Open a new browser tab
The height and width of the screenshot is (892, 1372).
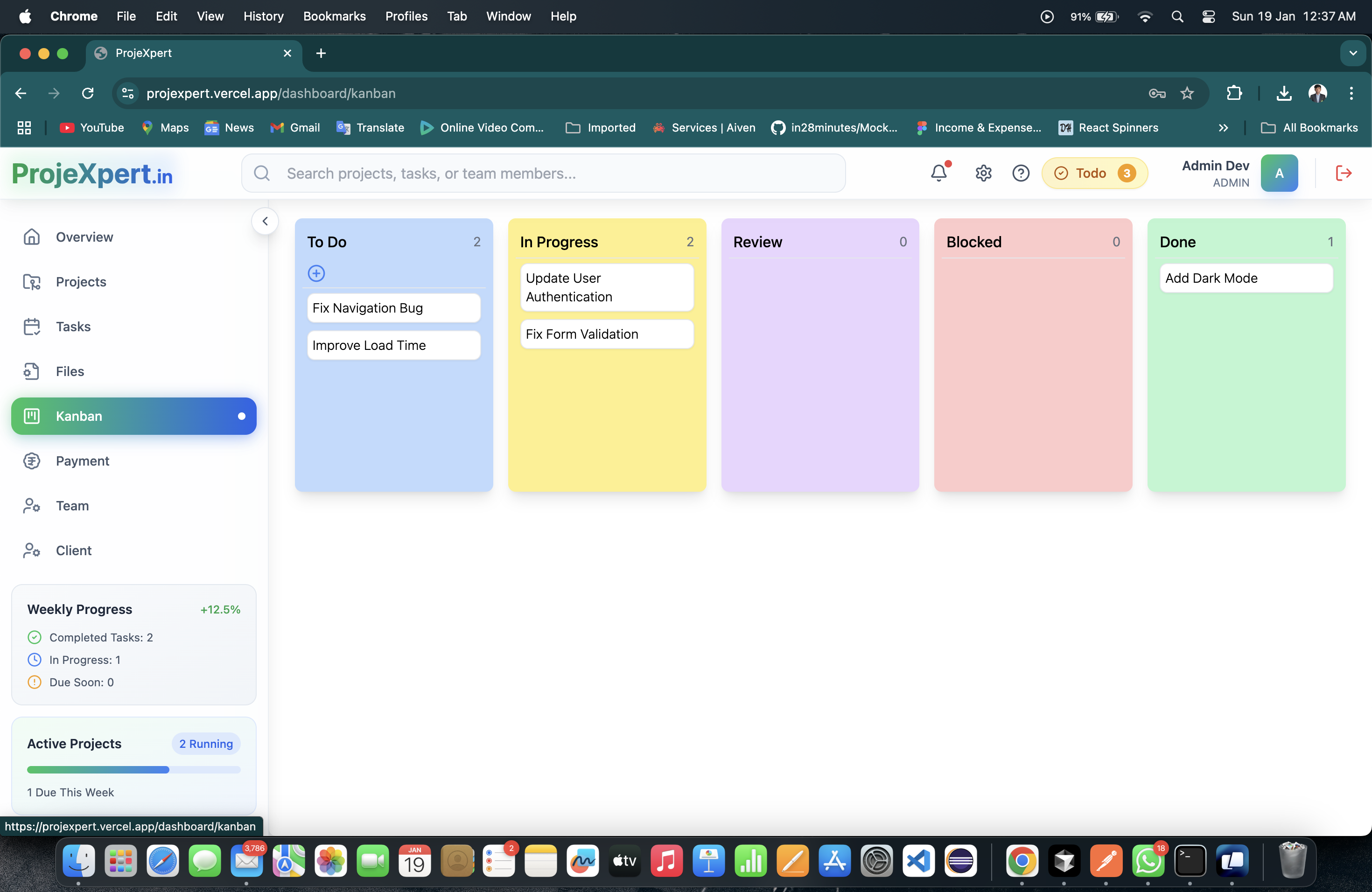pyautogui.click(x=321, y=53)
